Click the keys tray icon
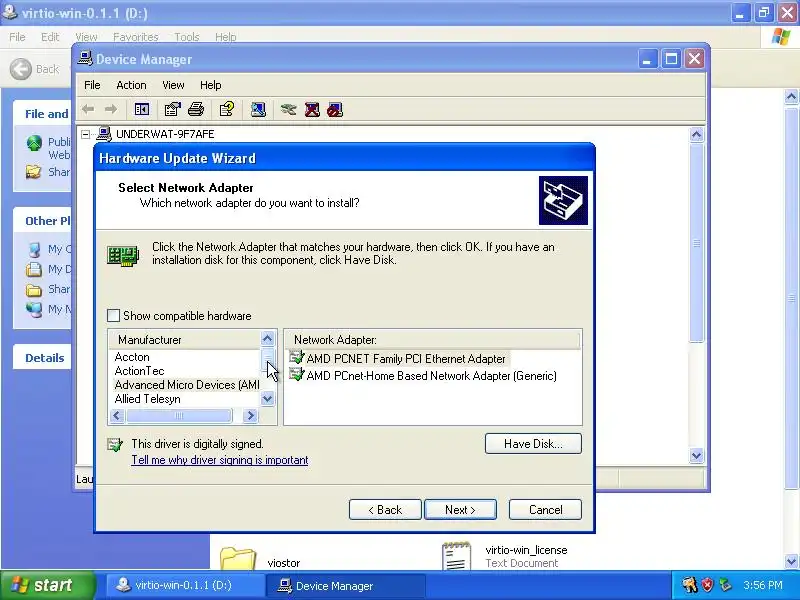The image size is (800, 600). (x=690, y=585)
